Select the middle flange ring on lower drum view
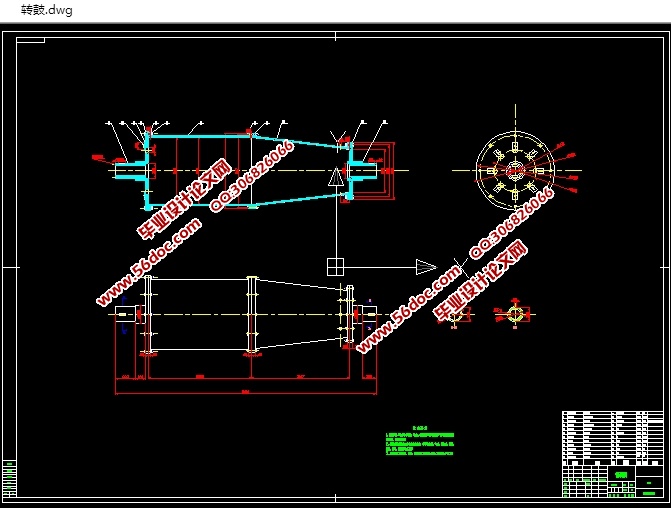 click(251, 313)
